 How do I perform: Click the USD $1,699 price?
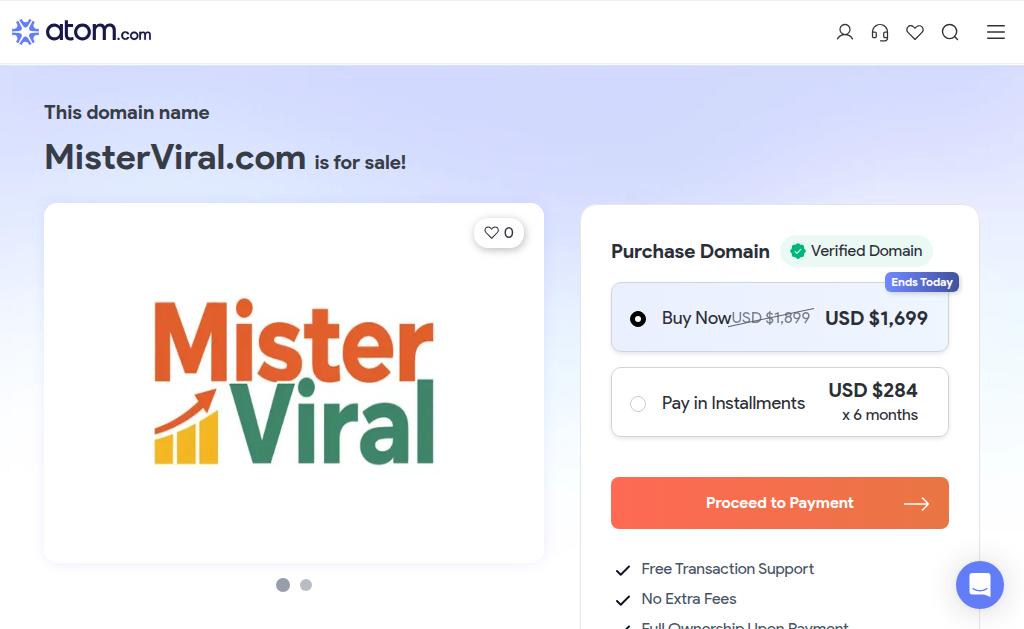tap(876, 318)
